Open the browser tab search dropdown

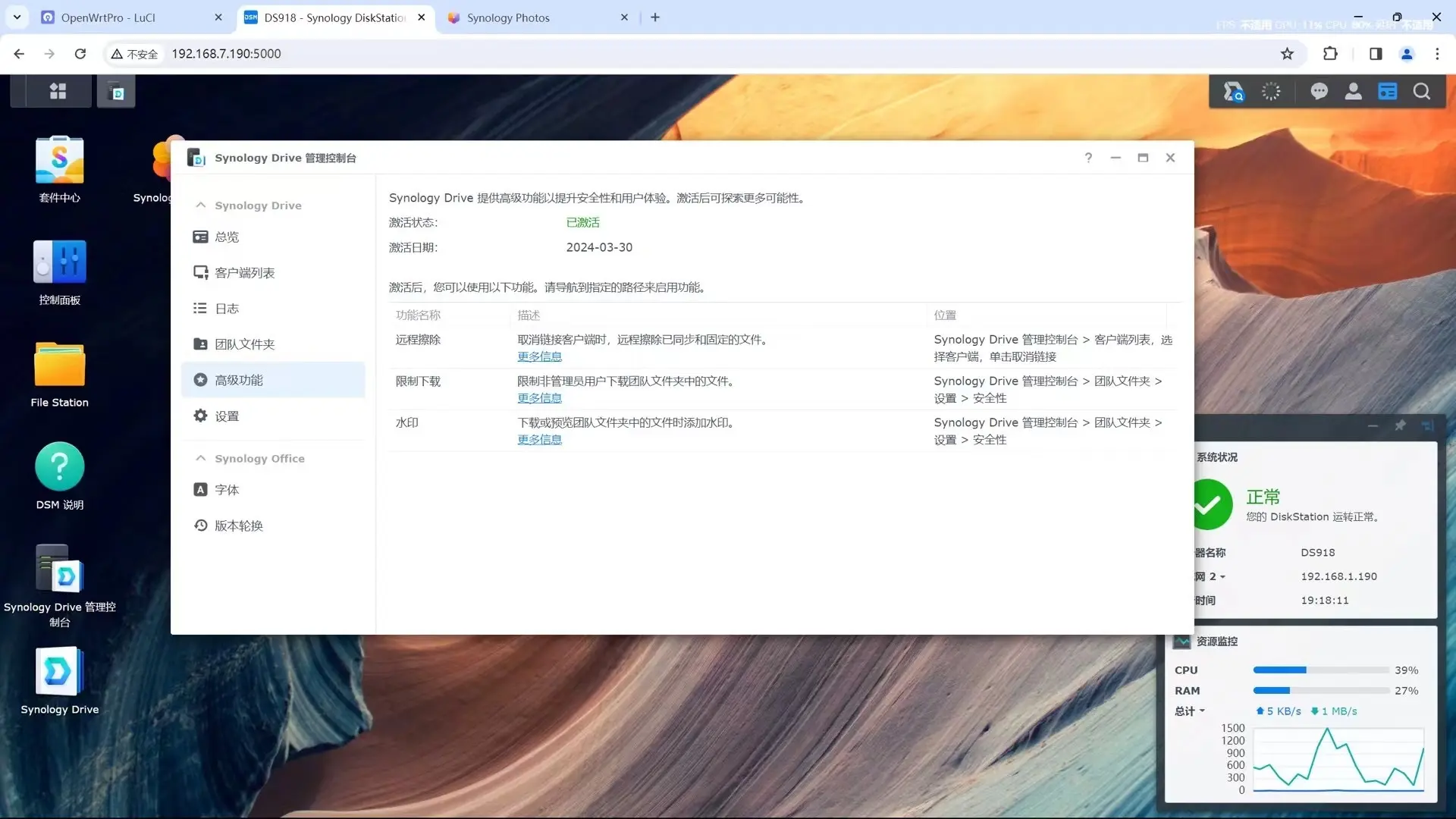tap(17, 17)
